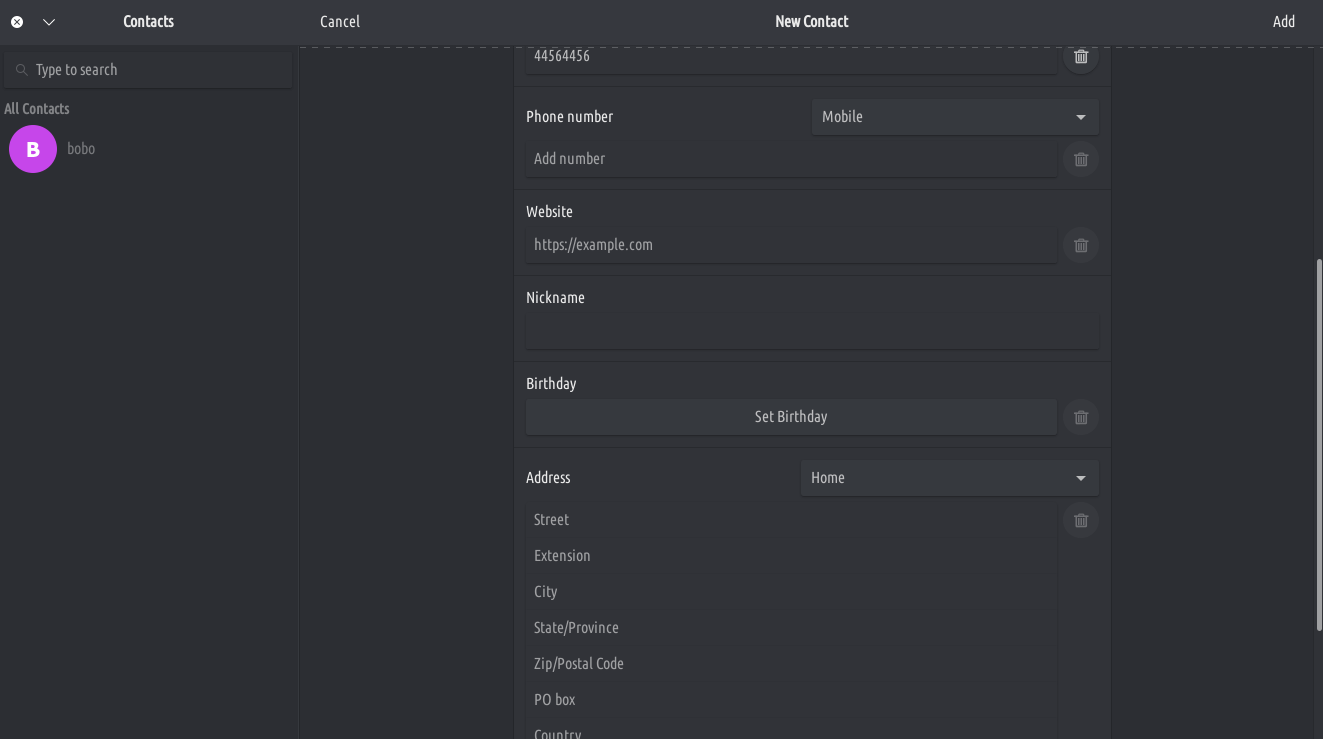Click the magnifier icon in the search box

pyautogui.click(x=21, y=70)
